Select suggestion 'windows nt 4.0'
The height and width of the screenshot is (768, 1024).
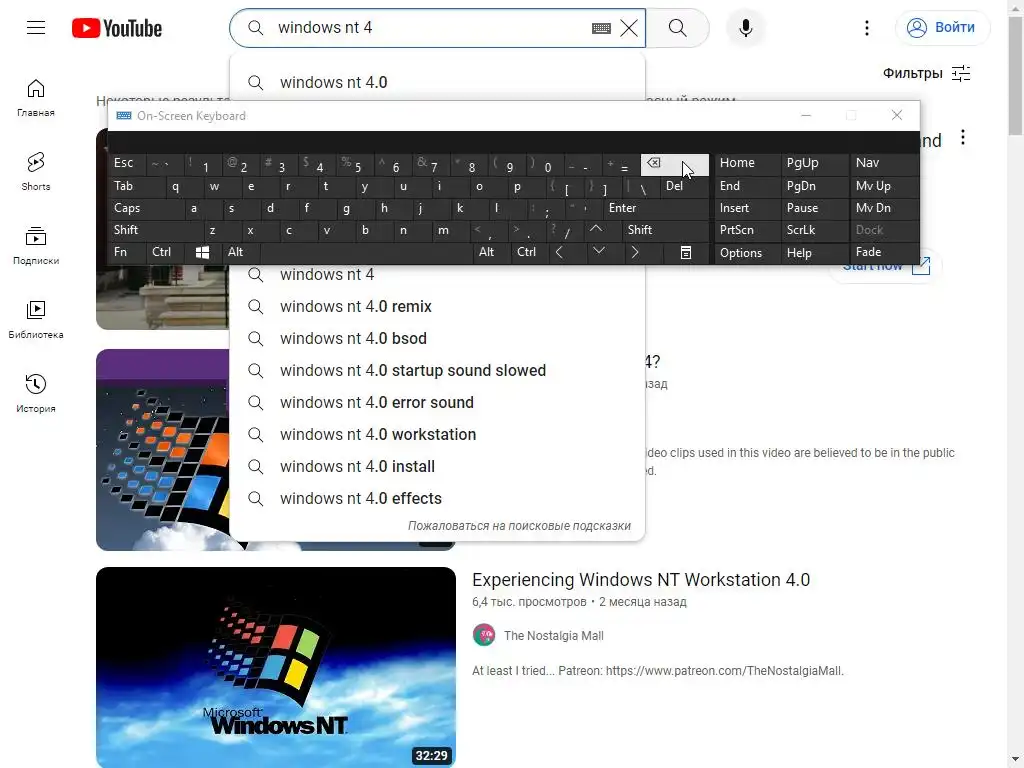pos(437,82)
